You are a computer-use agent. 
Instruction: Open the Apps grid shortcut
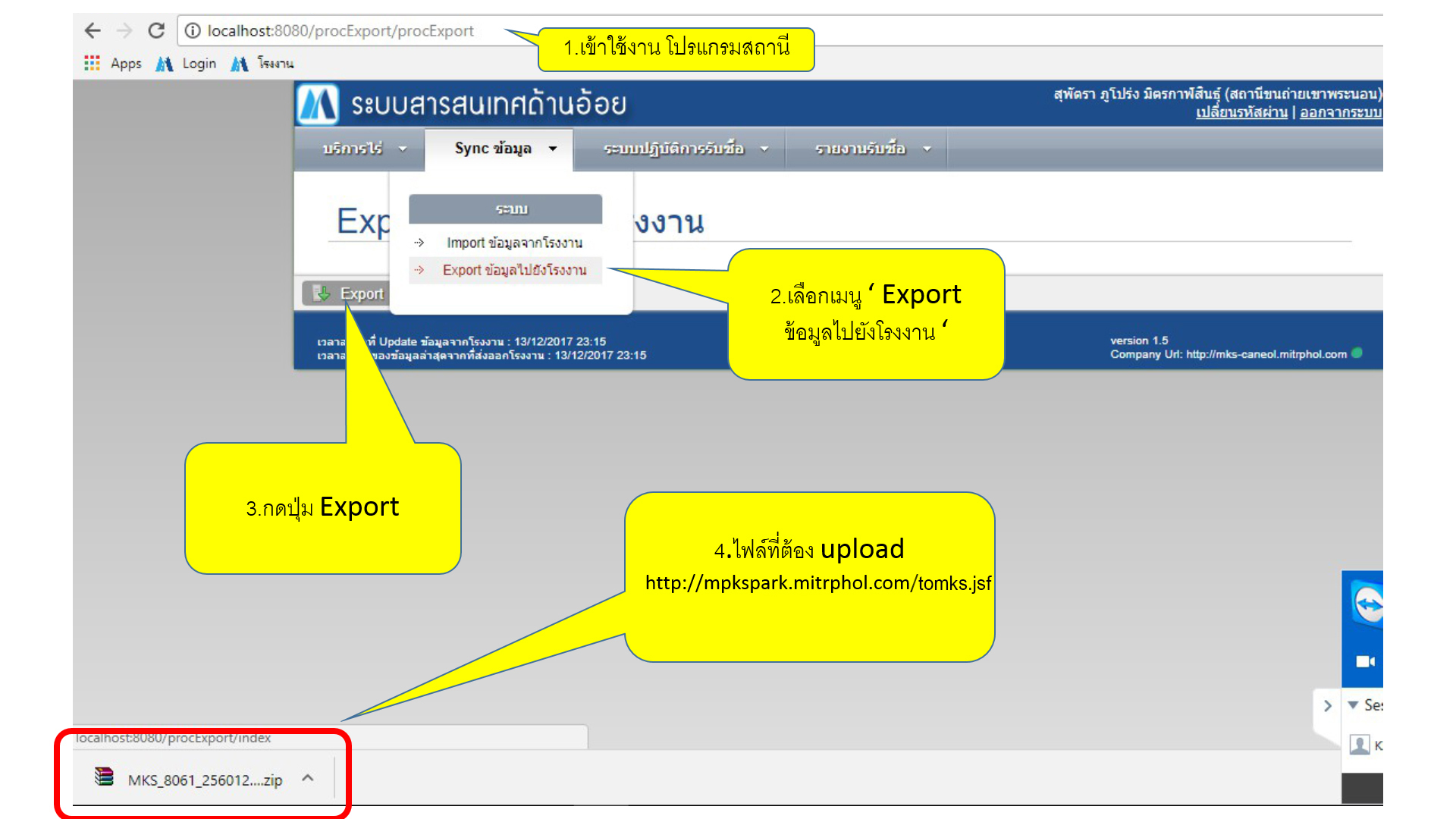[112, 64]
